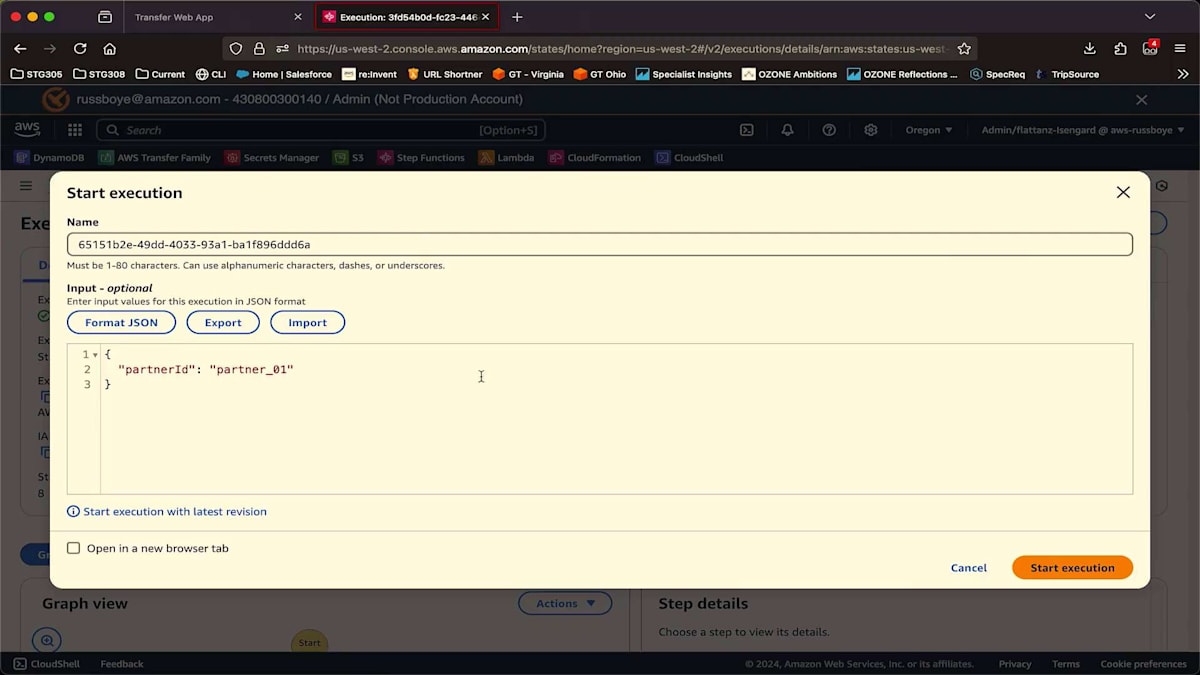Open the STG305 bookmark folder
Screen dimensions: 1200x675
pos(37,74)
